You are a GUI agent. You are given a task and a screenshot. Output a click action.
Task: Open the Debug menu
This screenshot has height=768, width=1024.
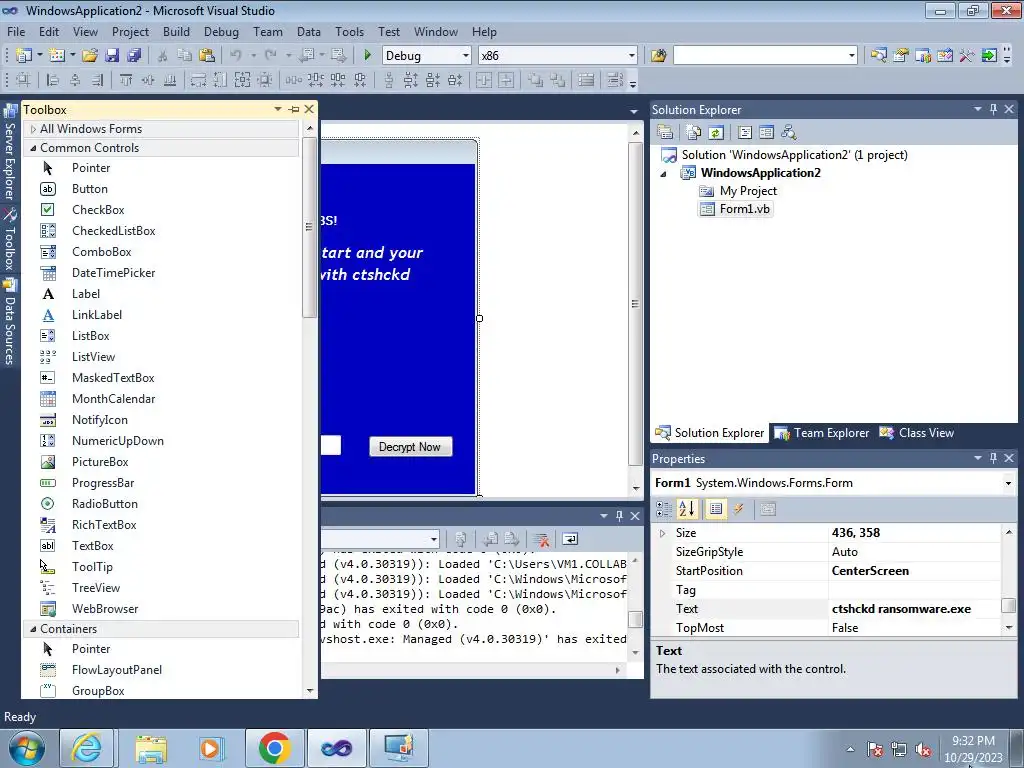pos(221,31)
